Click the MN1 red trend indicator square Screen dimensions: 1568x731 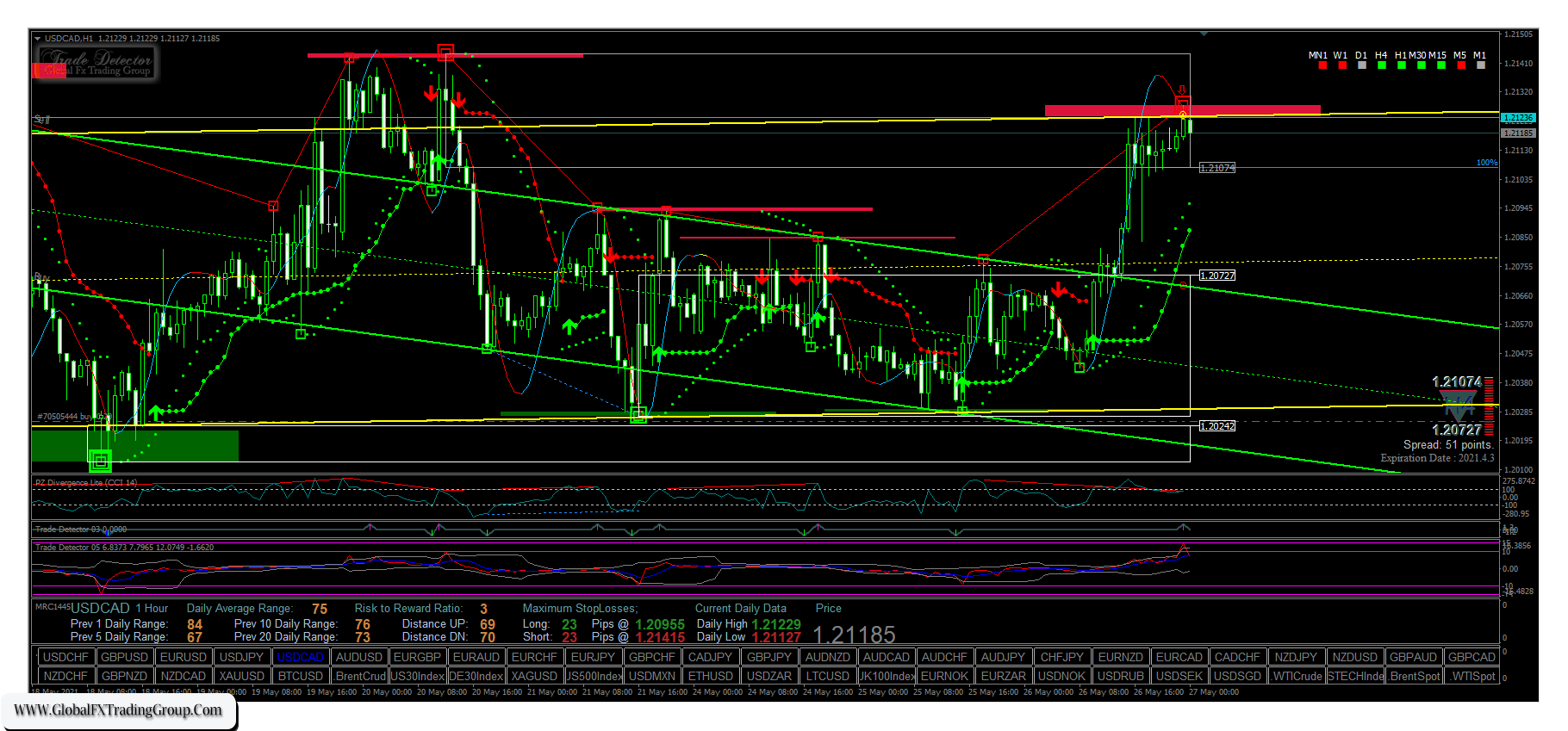click(1322, 65)
